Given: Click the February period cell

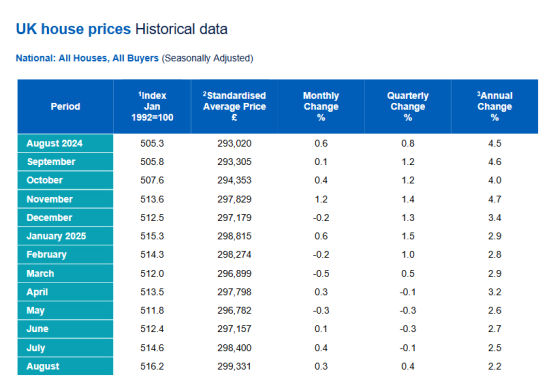Looking at the screenshot, I should click(65, 255).
